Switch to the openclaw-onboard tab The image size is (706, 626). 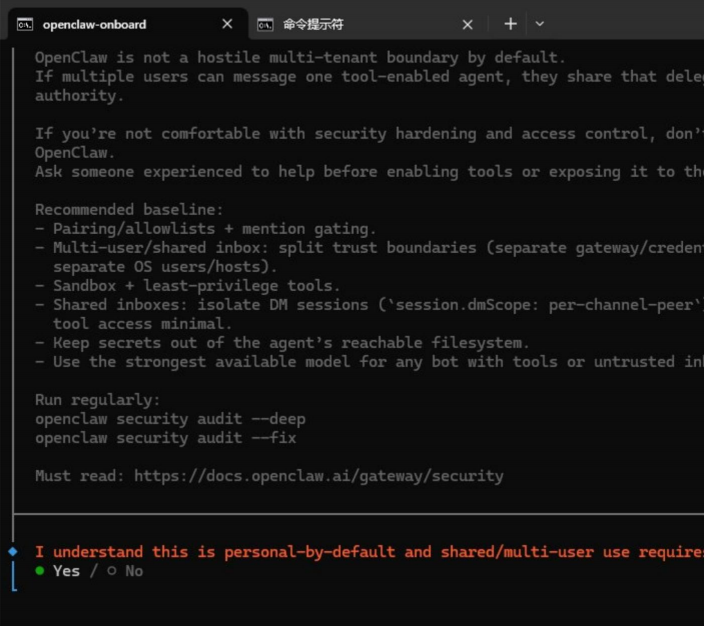(94, 24)
